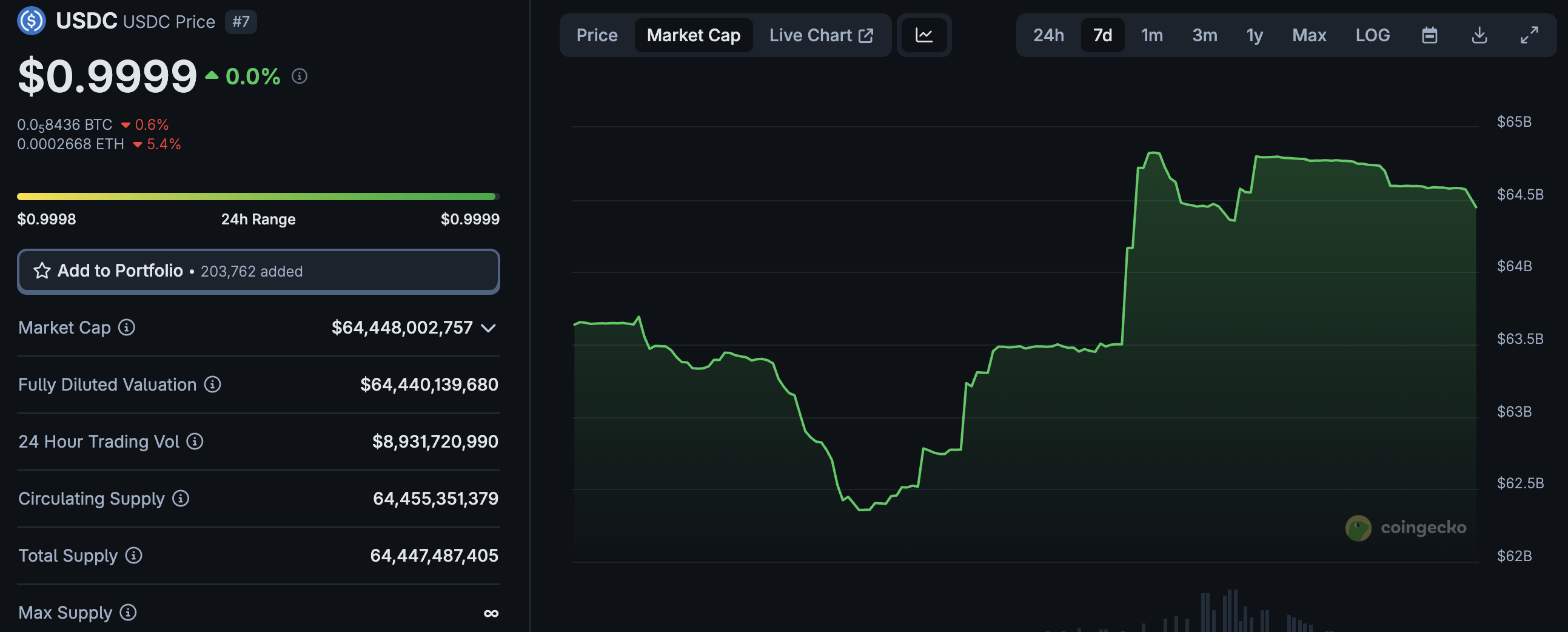Screen dimensions: 1568x632
Task: Switch to the Price chart tab
Action: (597, 35)
